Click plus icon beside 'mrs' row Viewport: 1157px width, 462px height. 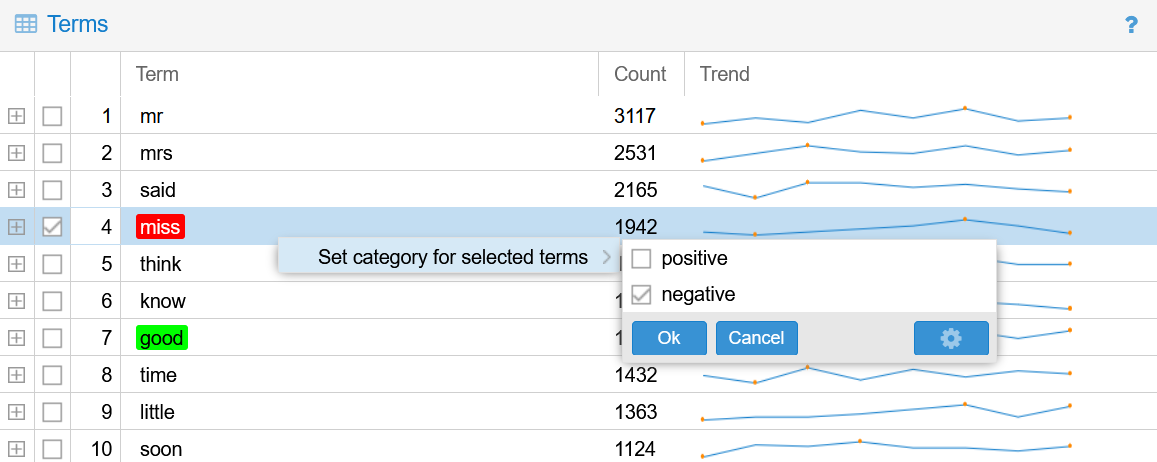(x=16, y=153)
